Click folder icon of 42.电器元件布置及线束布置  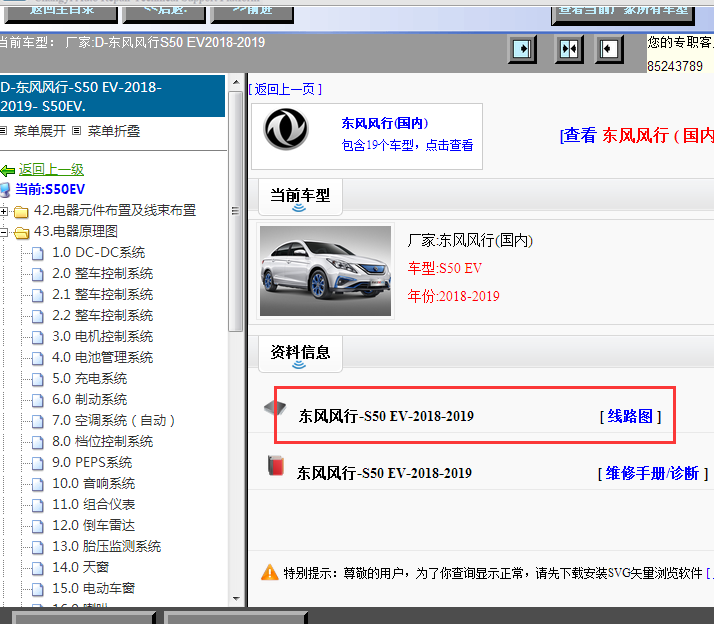pos(21,212)
